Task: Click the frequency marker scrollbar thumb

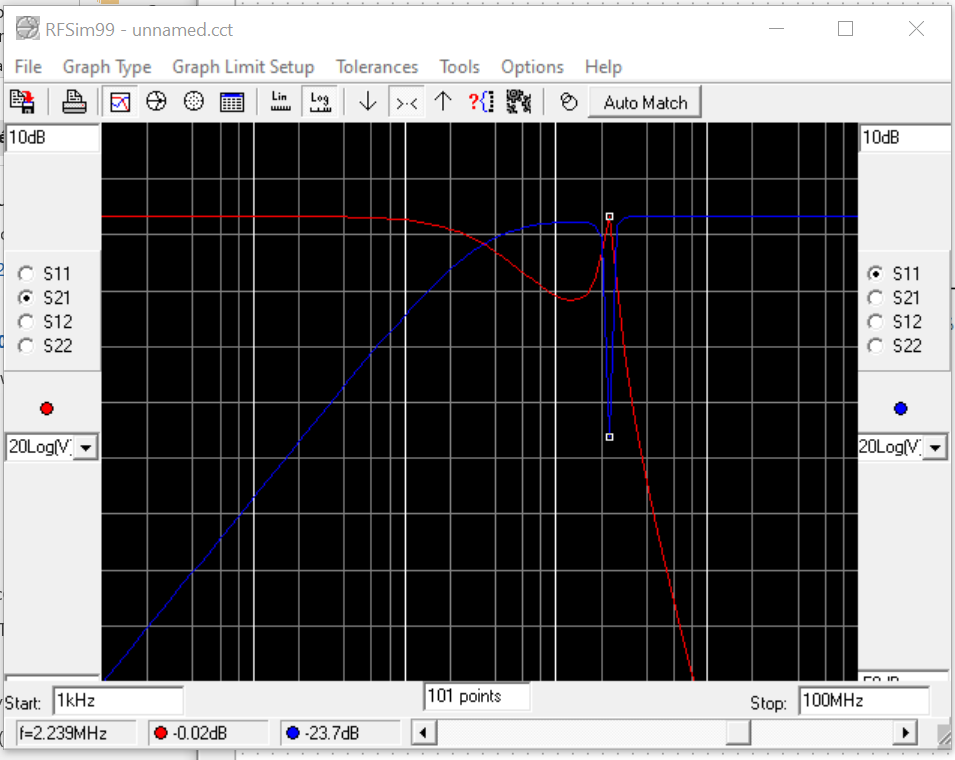Action: tap(738, 733)
